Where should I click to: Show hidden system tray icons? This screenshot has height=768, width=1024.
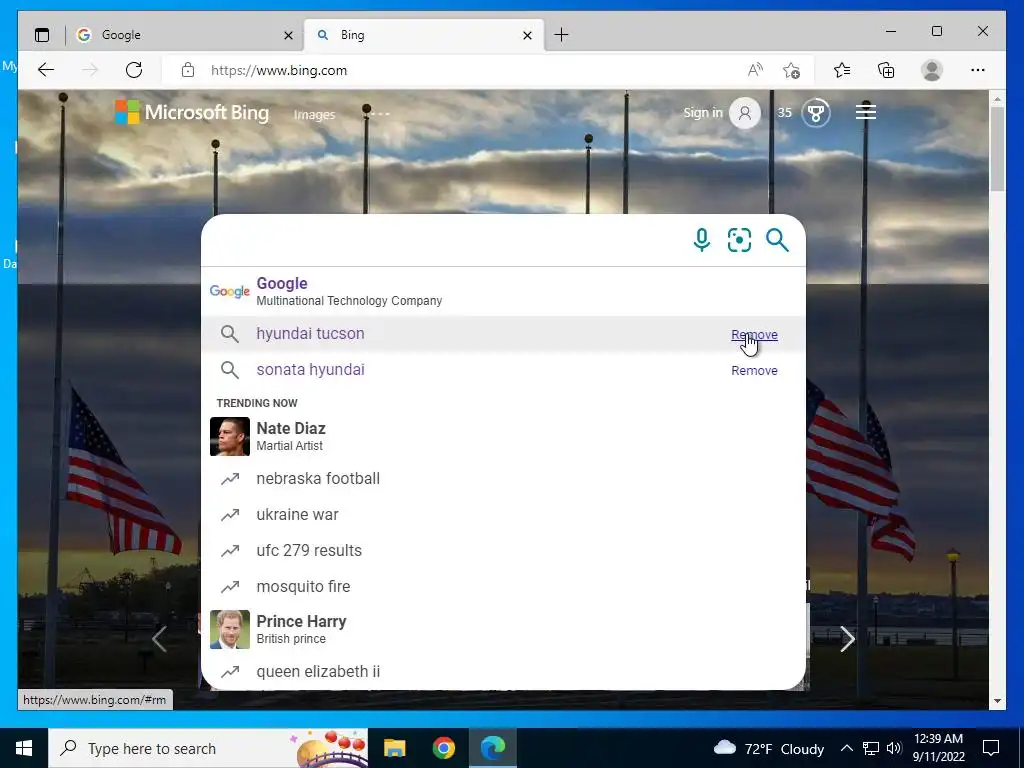click(x=846, y=748)
